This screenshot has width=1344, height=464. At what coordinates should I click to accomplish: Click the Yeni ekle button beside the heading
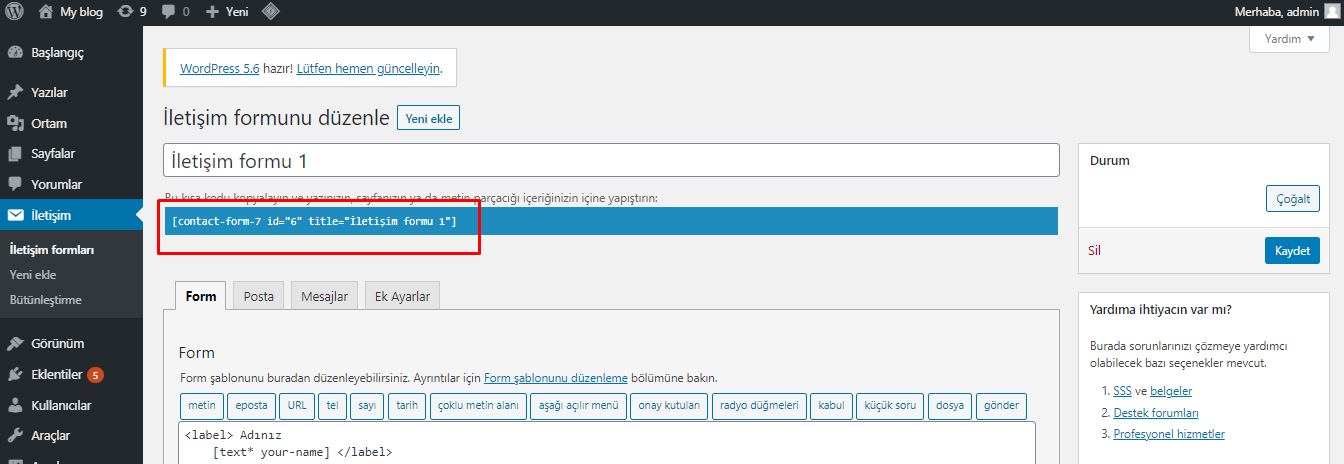[x=428, y=118]
